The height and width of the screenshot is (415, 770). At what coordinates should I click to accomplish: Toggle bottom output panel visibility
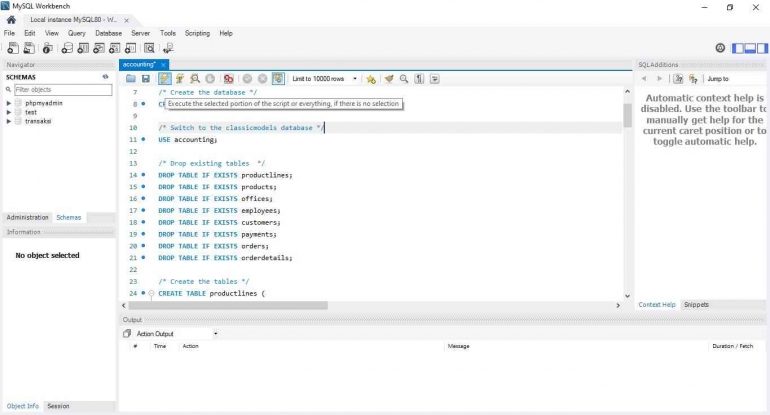pos(750,48)
